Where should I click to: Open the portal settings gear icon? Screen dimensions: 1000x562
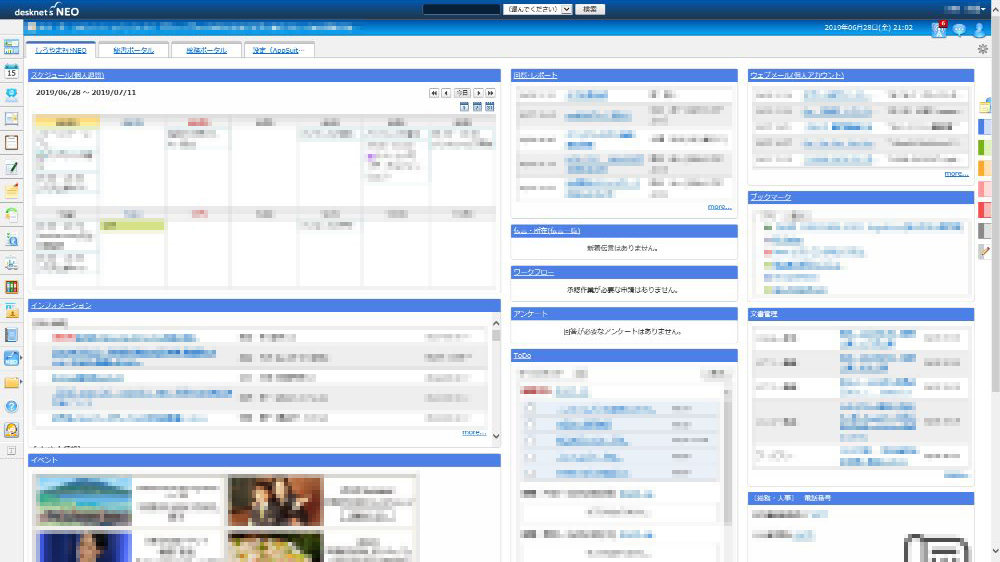(983, 49)
